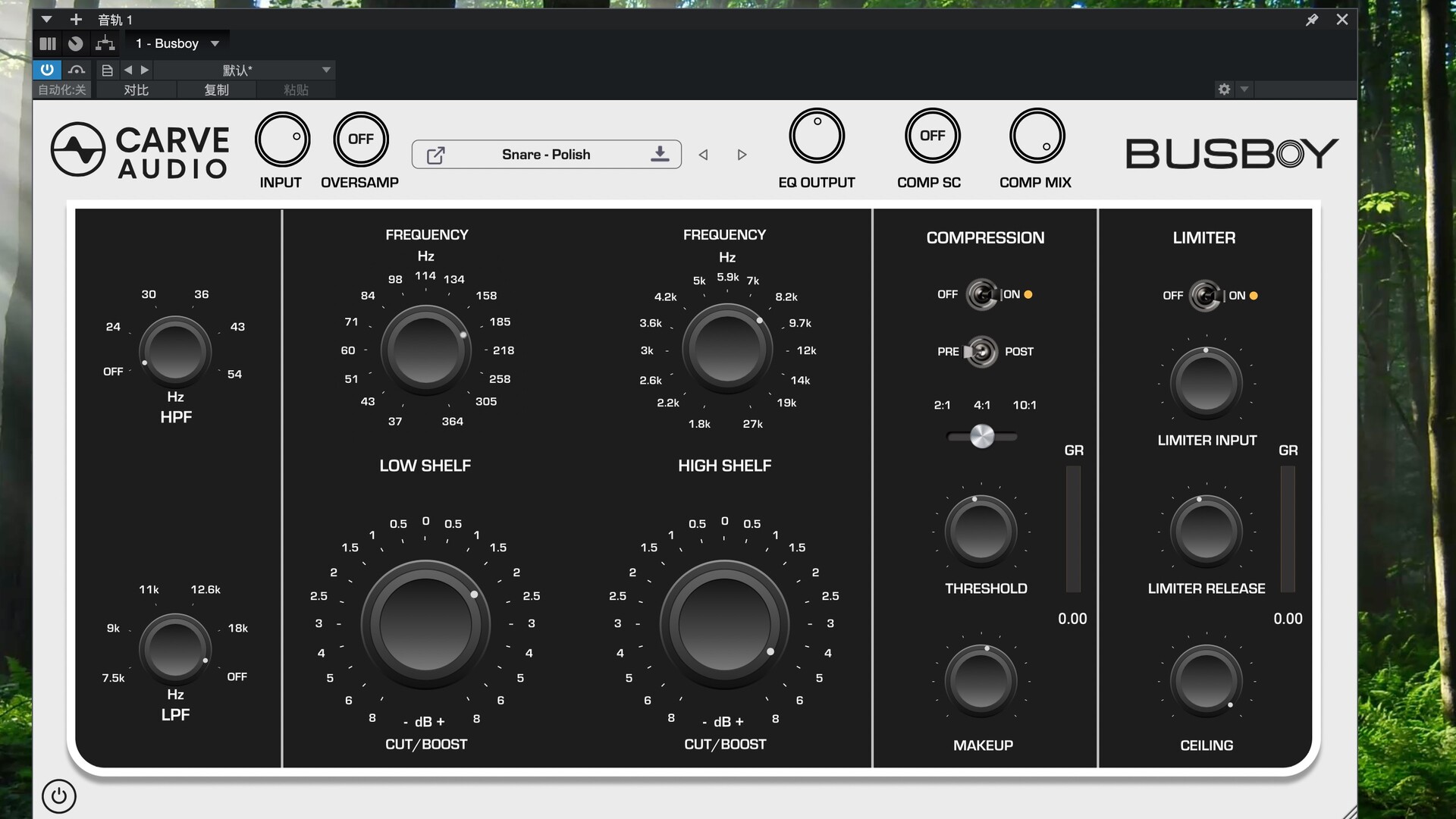Open the gear settings dropdown arrow

click(1244, 89)
